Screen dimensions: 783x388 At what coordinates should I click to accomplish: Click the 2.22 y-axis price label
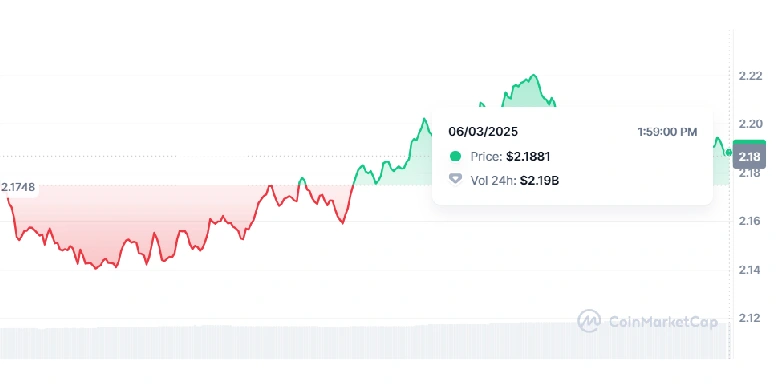pyautogui.click(x=751, y=76)
